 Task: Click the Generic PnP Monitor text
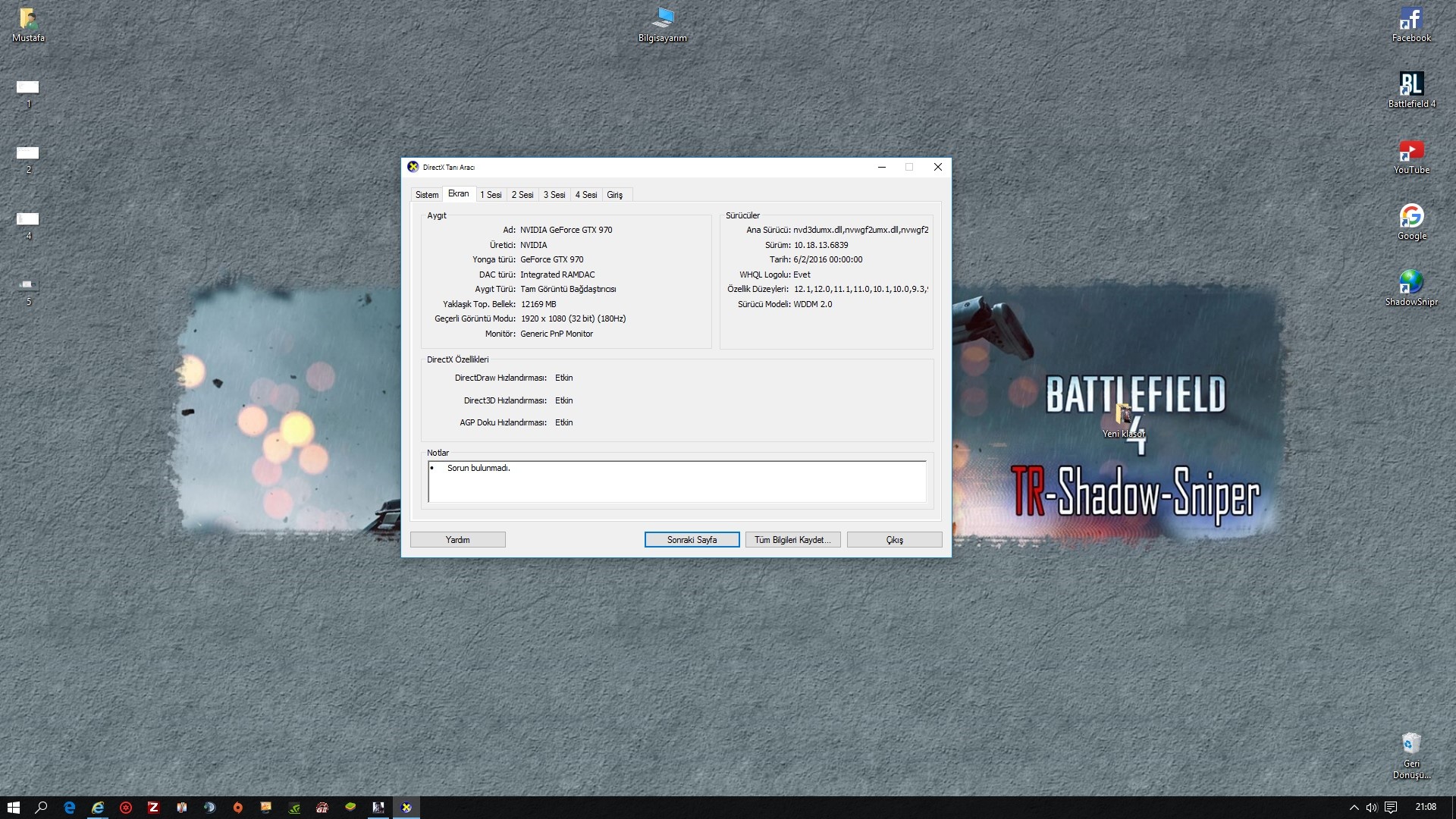tap(557, 334)
